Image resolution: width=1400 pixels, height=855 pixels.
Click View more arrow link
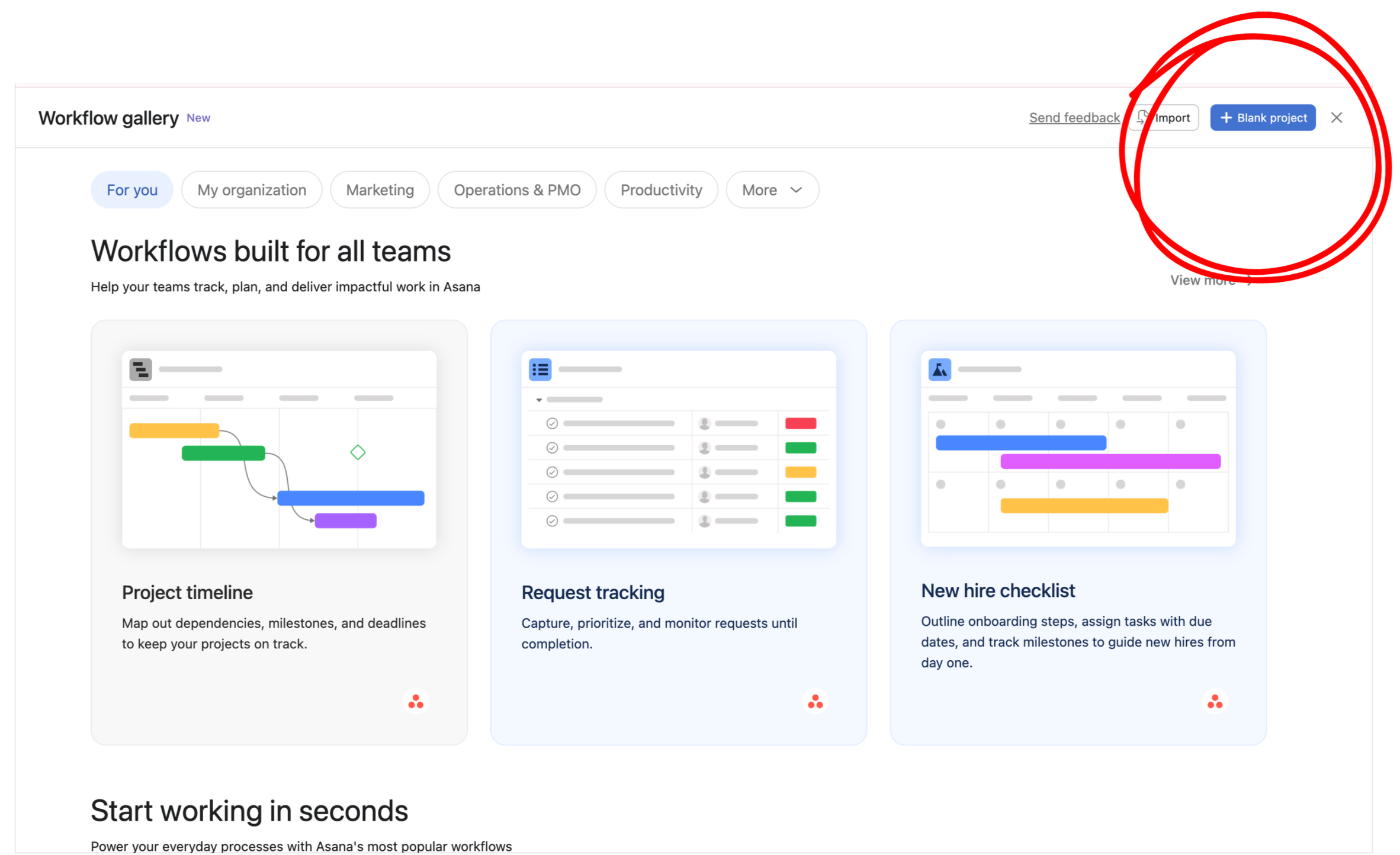coord(1210,281)
